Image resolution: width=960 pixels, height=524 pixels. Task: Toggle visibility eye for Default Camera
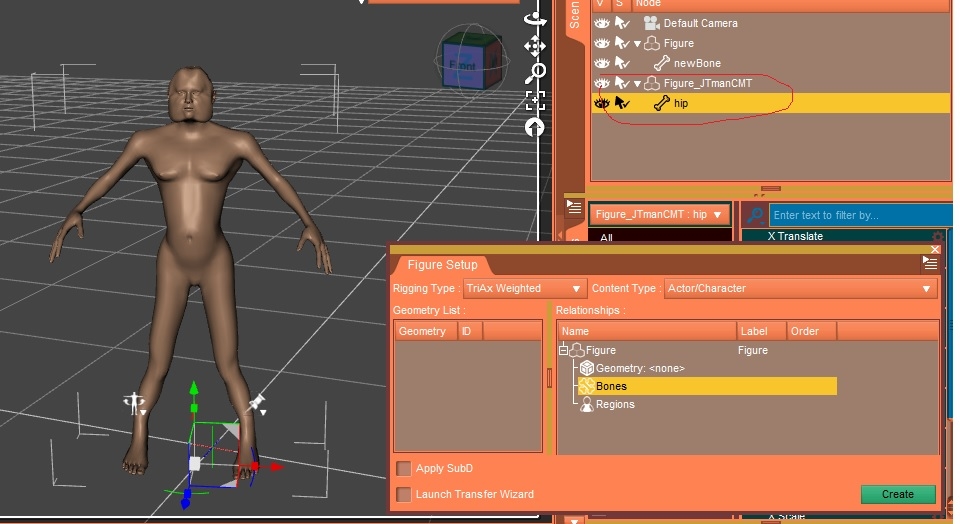pos(602,23)
